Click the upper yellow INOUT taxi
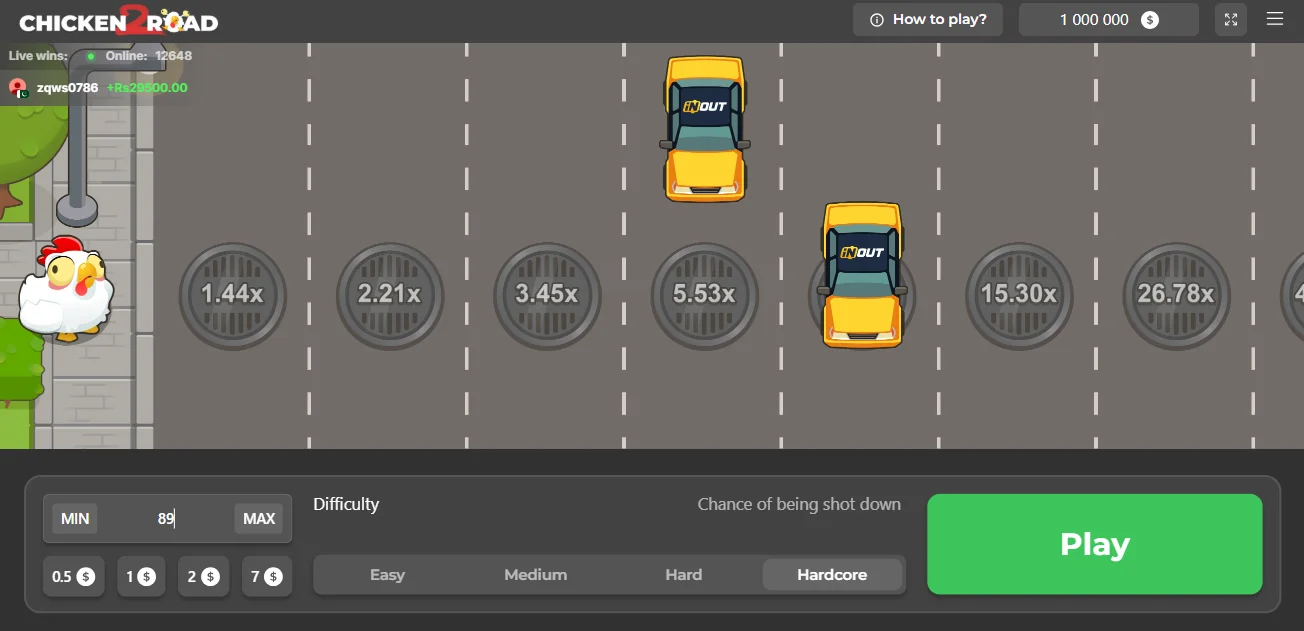Viewport: 1304px width, 631px height. tap(705, 128)
